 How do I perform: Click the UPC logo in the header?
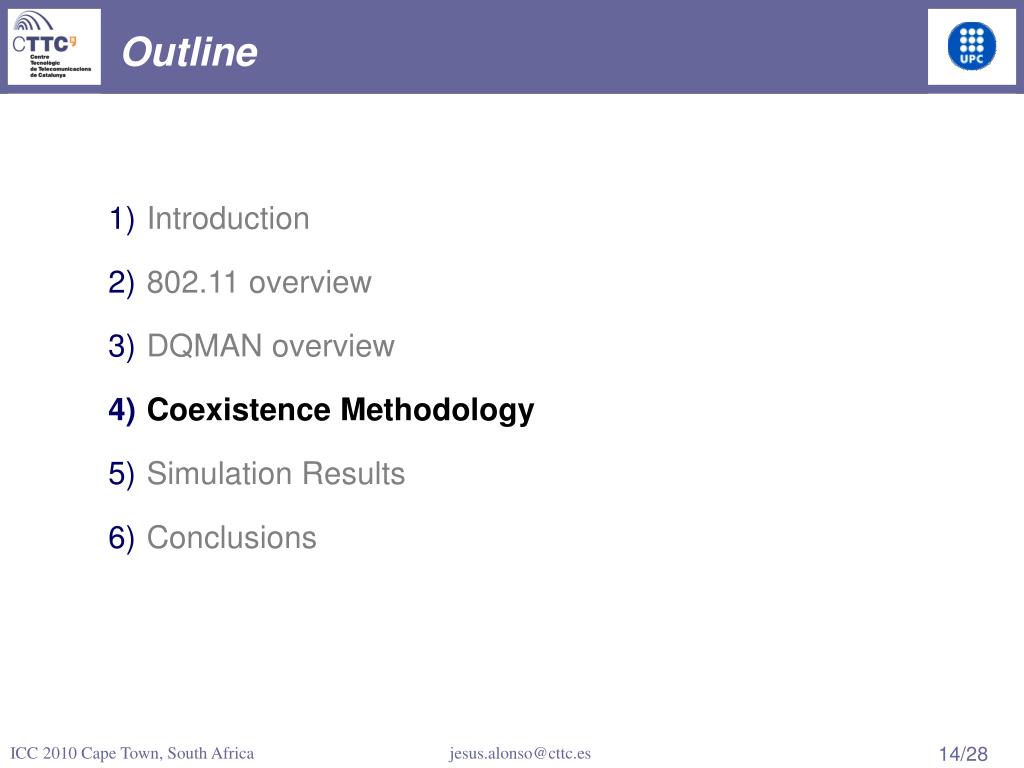click(x=972, y=47)
